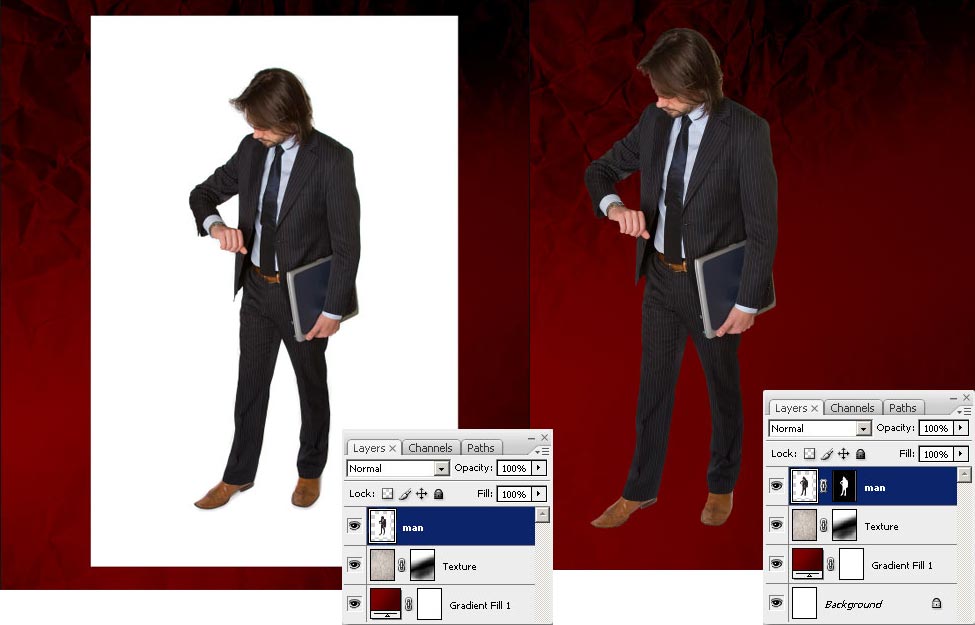
Task: Click lock image pixels brush icon in left panel
Action: pos(405,494)
